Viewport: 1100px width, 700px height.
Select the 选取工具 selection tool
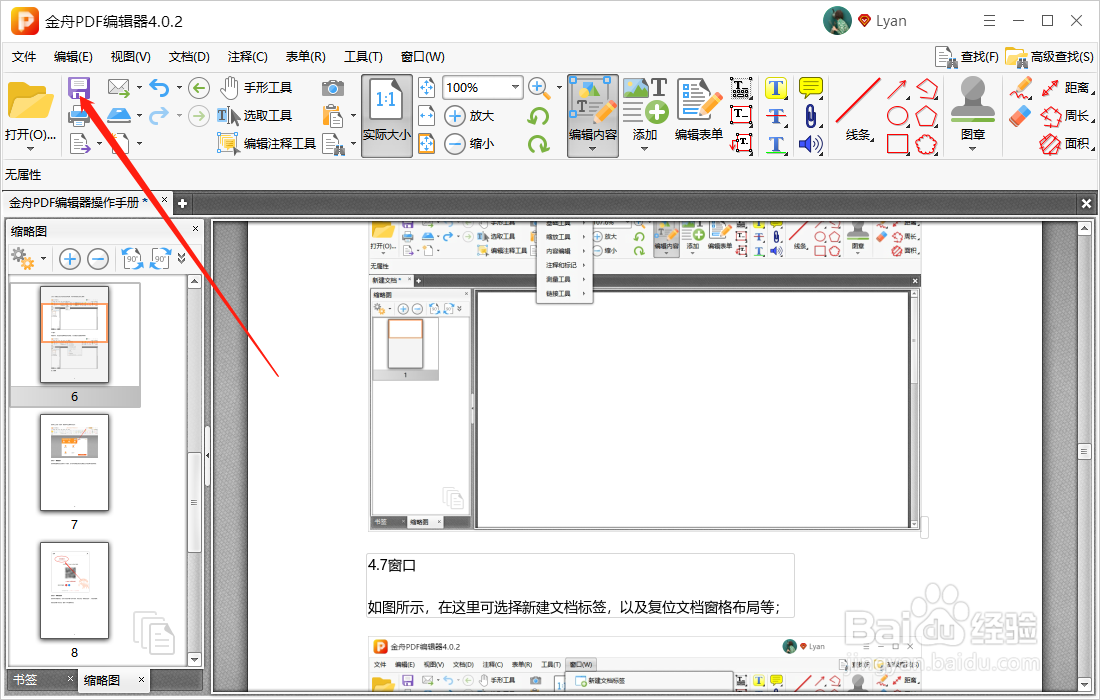[x=254, y=116]
